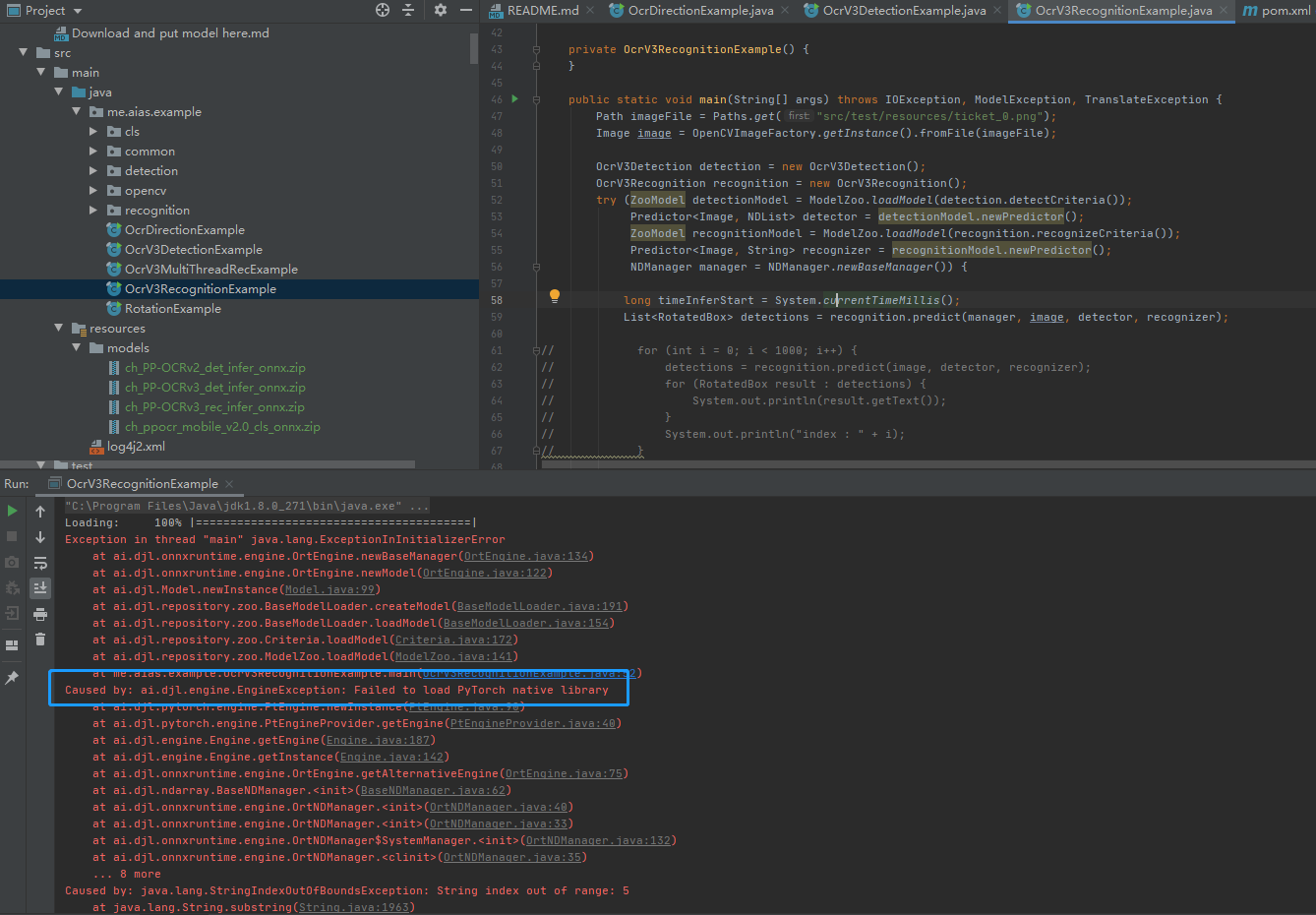The image size is (1316, 915).
Task: Click the Locate file target icon in the Project panel
Action: (383, 10)
